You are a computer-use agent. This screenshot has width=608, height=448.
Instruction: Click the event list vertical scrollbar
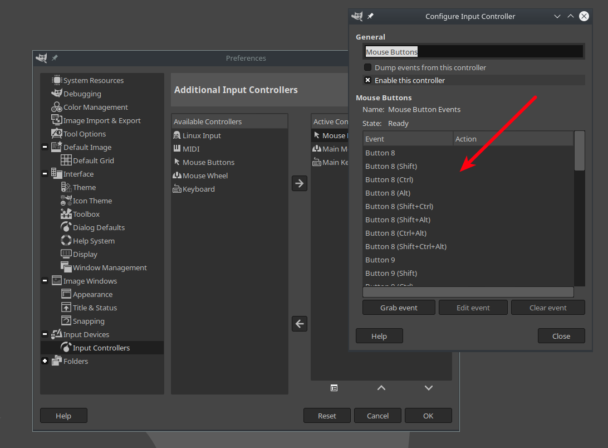pyautogui.click(x=579, y=208)
